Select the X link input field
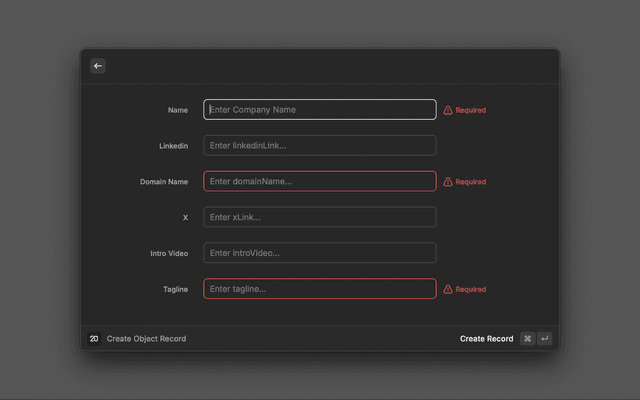Image resolution: width=640 pixels, height=400 pixels. (x=320, y=217)
